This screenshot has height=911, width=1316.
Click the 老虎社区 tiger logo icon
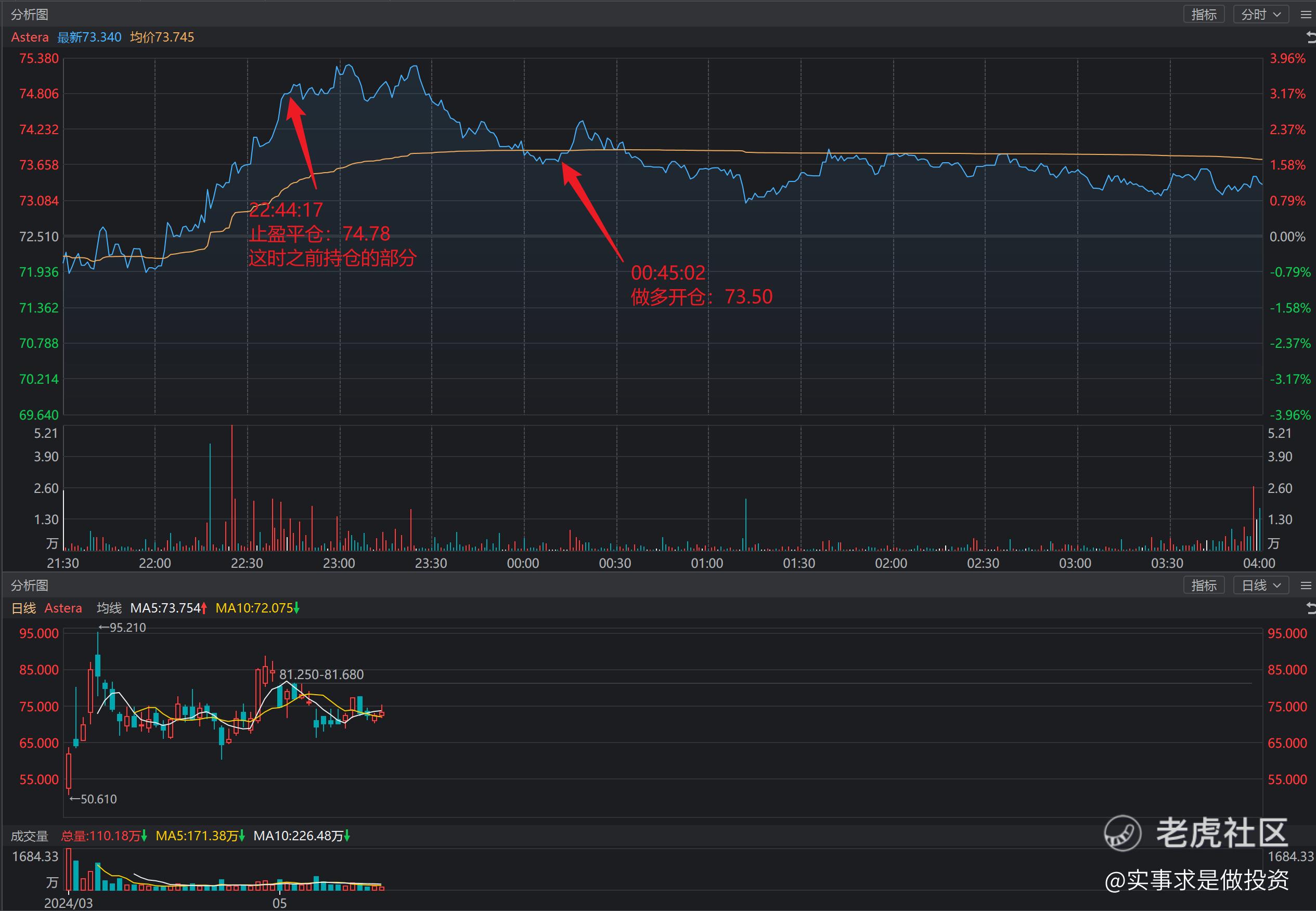point(1123,833)
